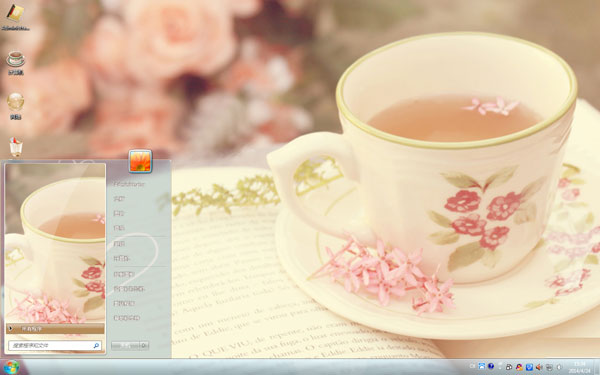Click the Start menu shut down button
Image resolution: width=600 pixels, height=375 pixels.
[125, 346]
